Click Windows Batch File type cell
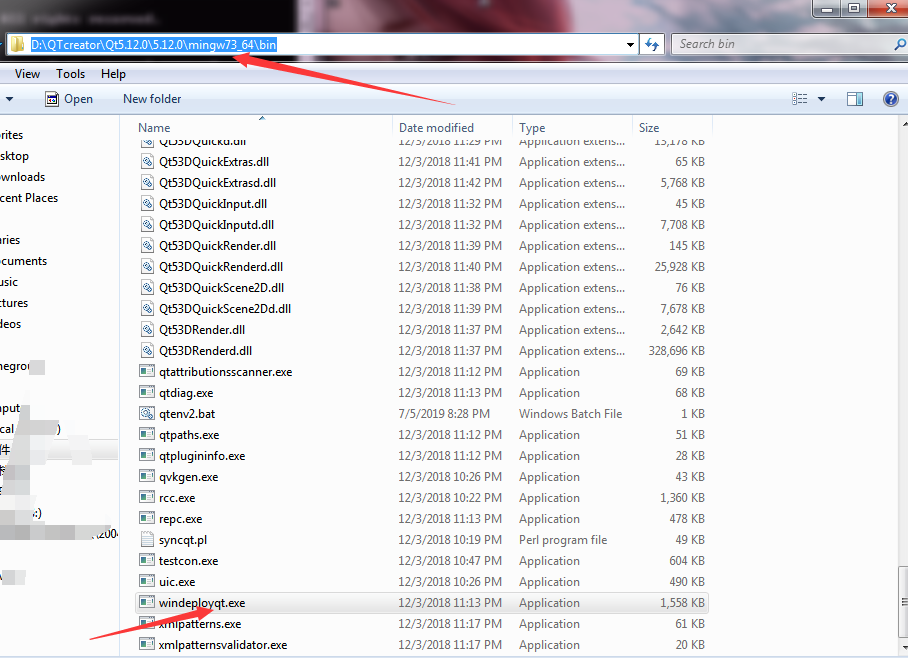Image resolution: width=908 pixels, height=658 pixels. point(570,414)
